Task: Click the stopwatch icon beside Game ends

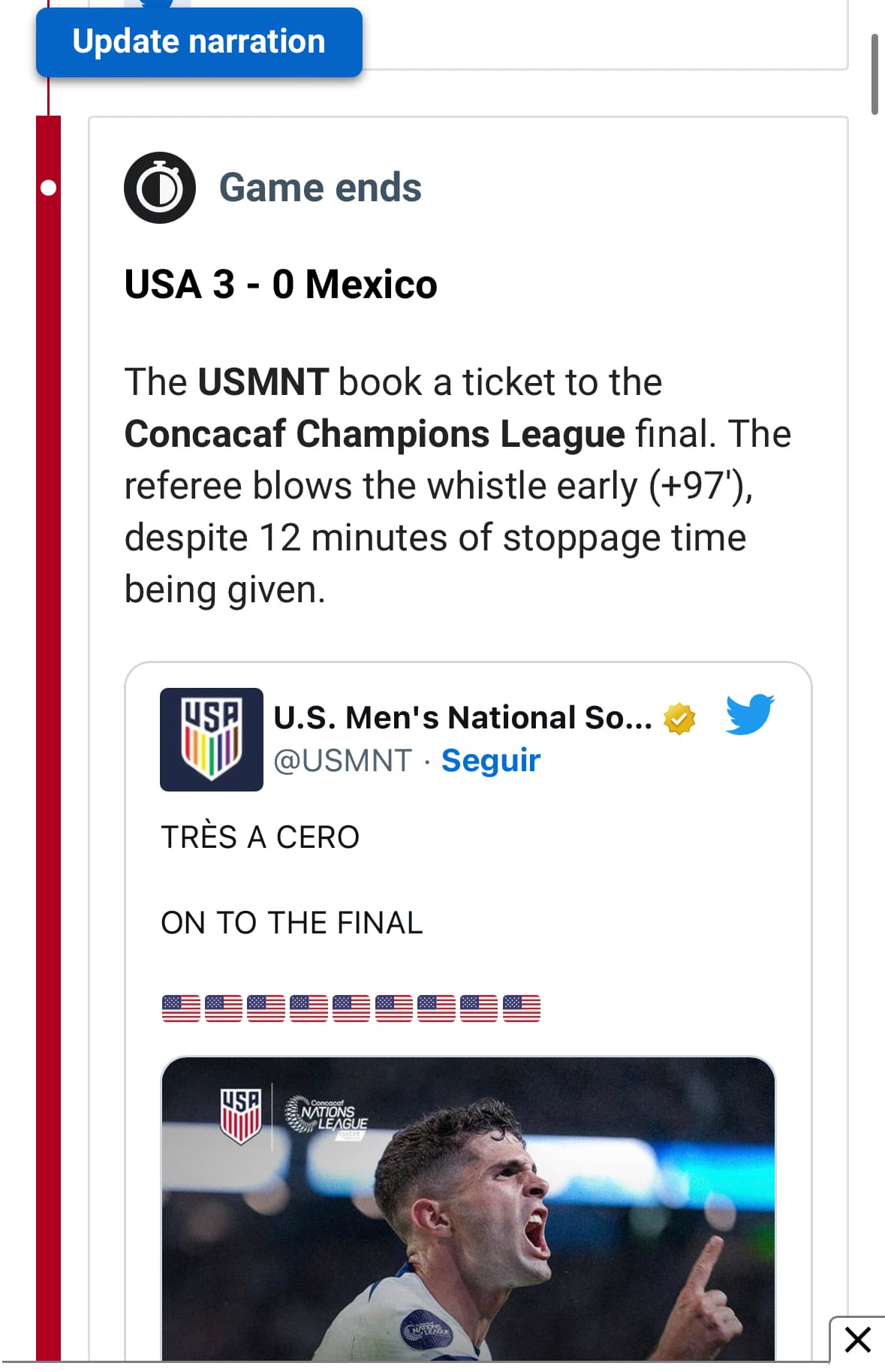Action: tap(160, 188)
